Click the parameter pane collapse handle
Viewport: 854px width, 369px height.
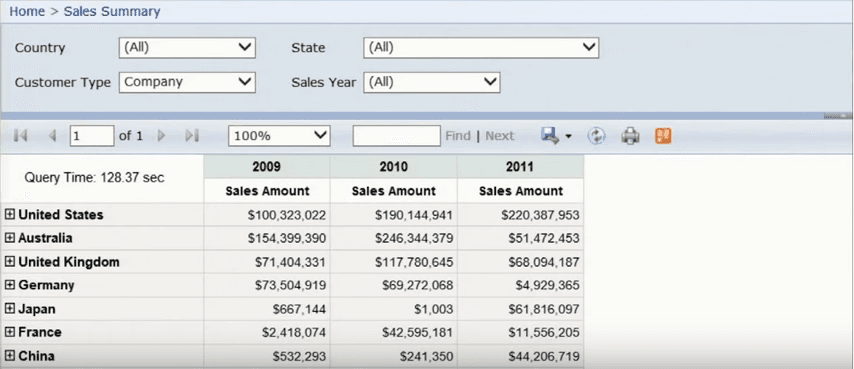click(837, 116)
